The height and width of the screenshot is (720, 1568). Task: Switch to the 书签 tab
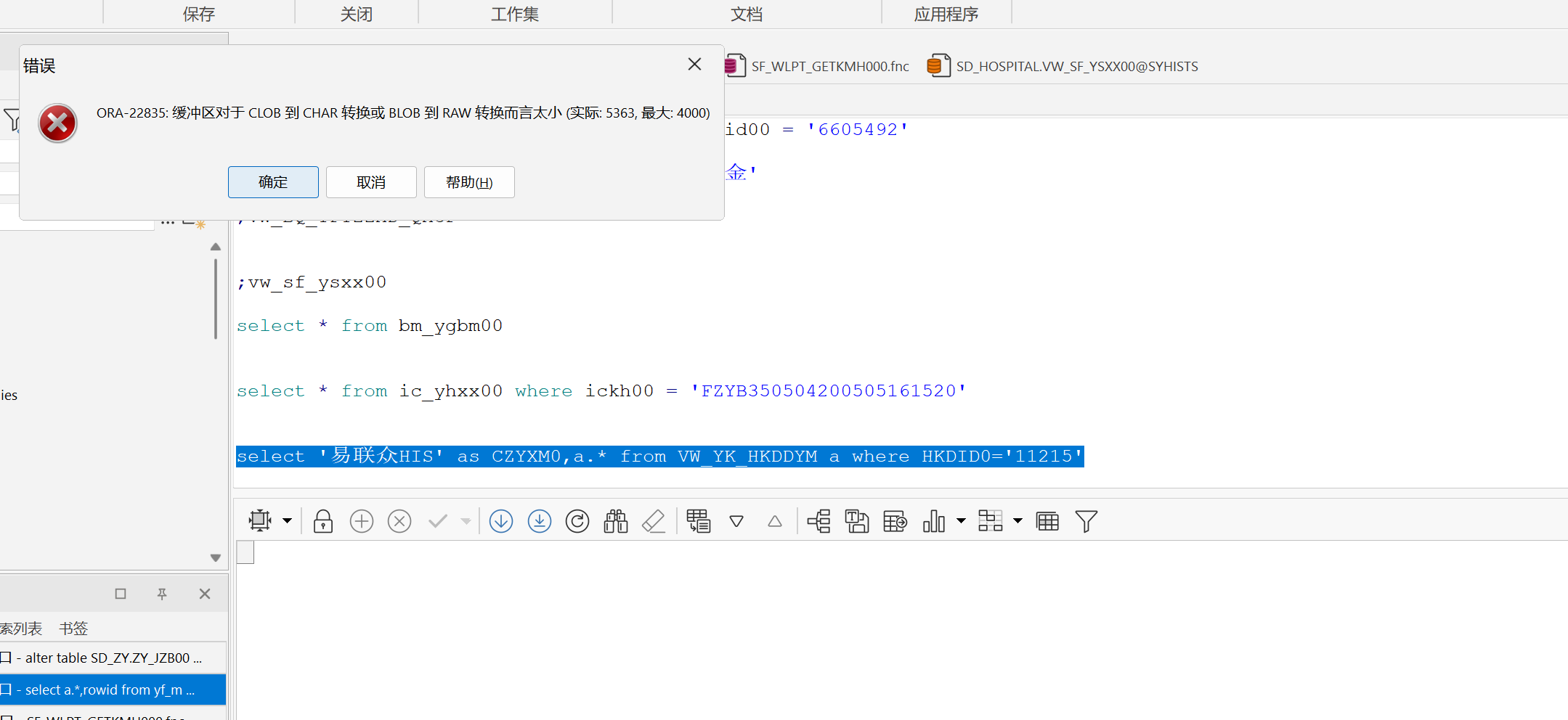coord(73,629)
